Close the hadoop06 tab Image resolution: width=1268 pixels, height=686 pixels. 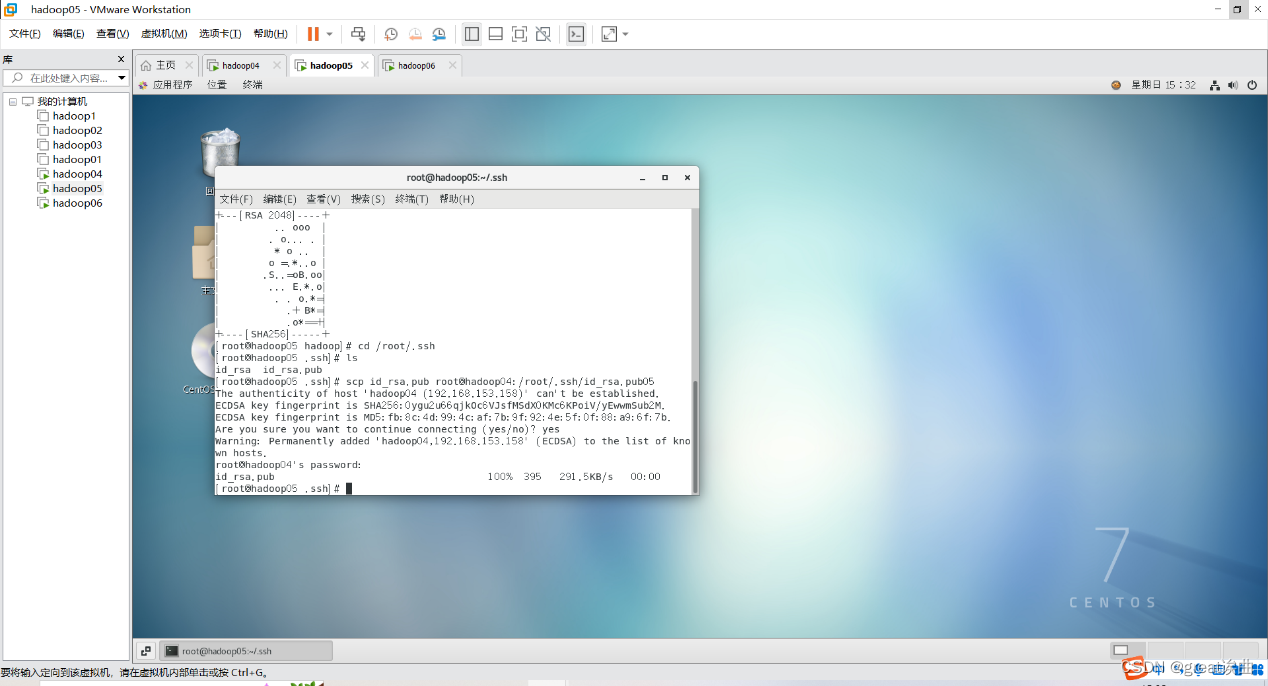click(x=452, y=65)
